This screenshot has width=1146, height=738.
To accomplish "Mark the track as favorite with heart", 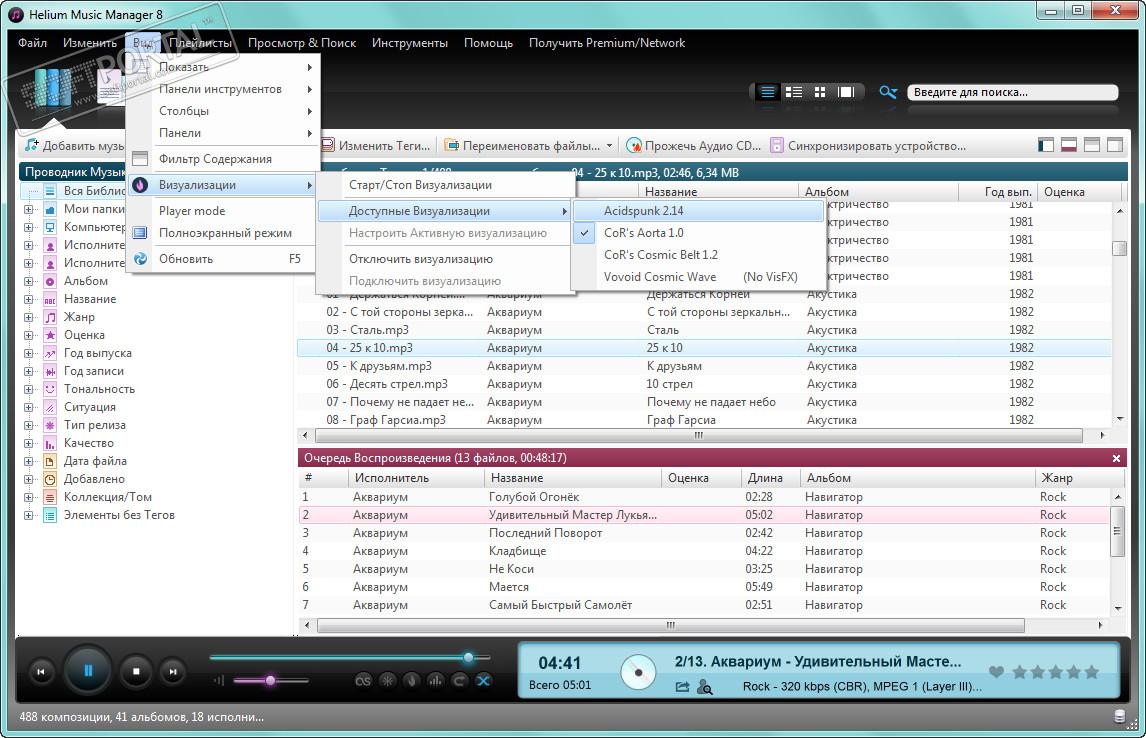I will point(995,672).
